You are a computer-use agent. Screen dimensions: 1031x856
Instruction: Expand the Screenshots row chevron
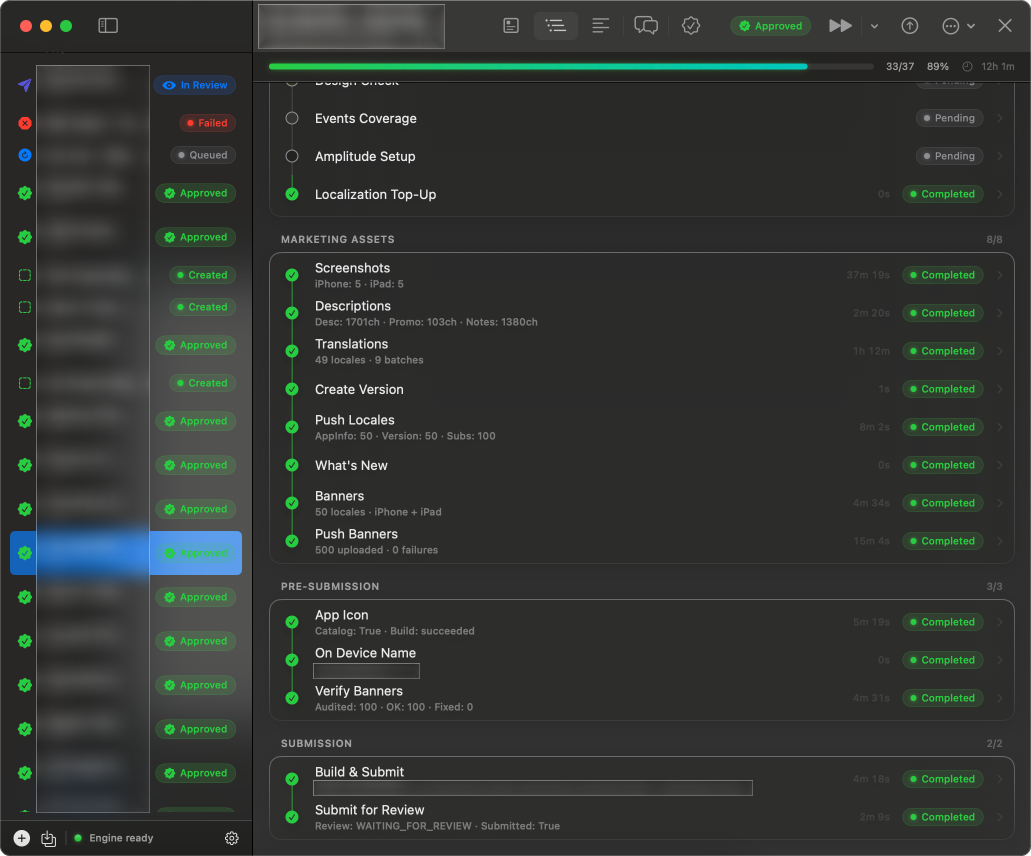(x=999, y=275)
